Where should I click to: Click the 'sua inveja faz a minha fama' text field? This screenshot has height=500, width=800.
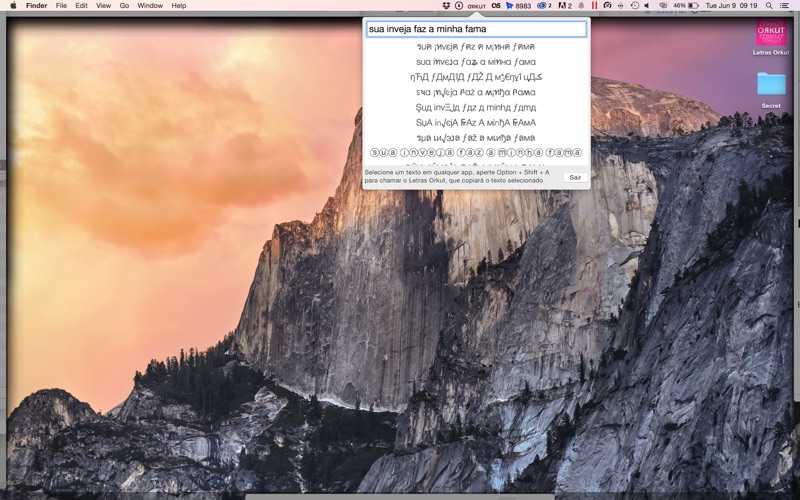click(x=476, y=29)
